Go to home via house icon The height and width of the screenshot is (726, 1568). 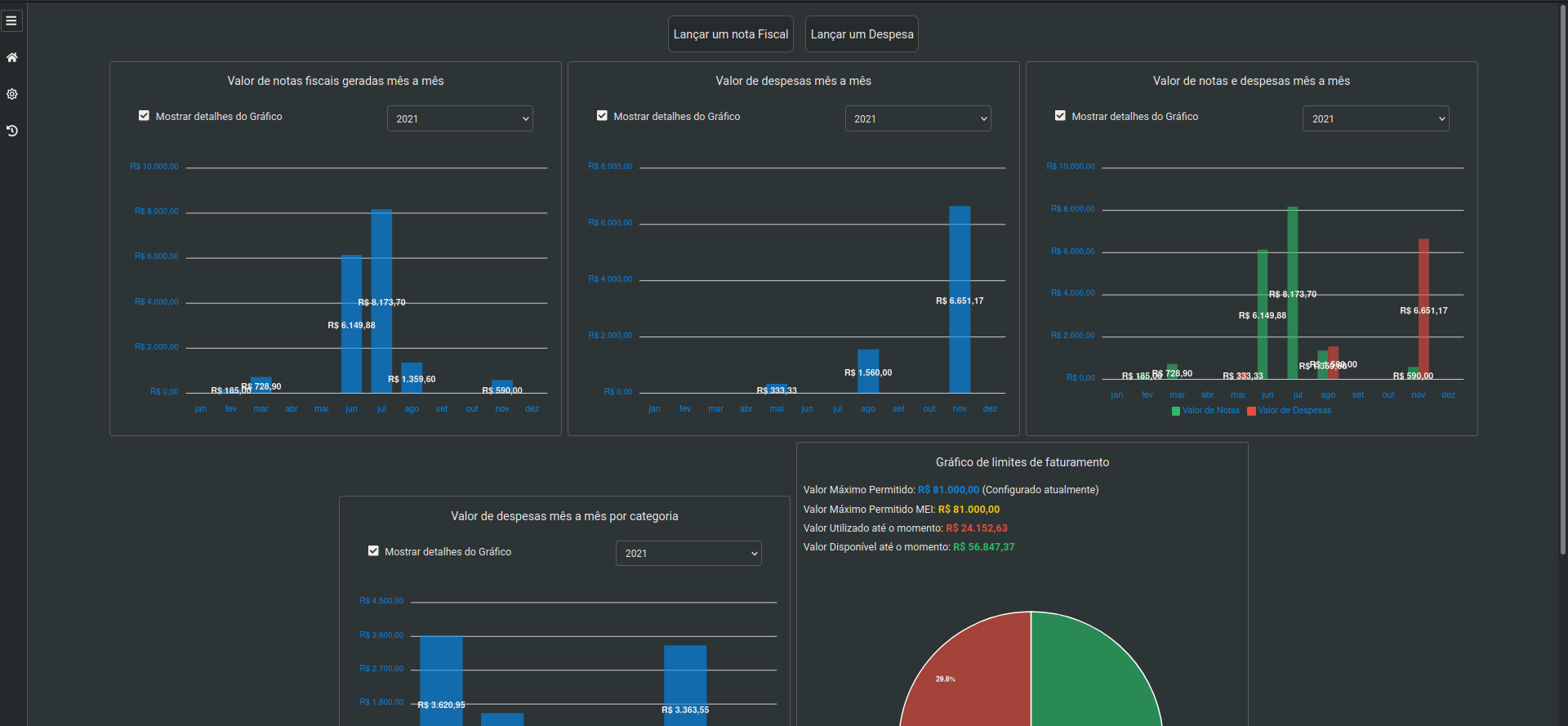11,57
